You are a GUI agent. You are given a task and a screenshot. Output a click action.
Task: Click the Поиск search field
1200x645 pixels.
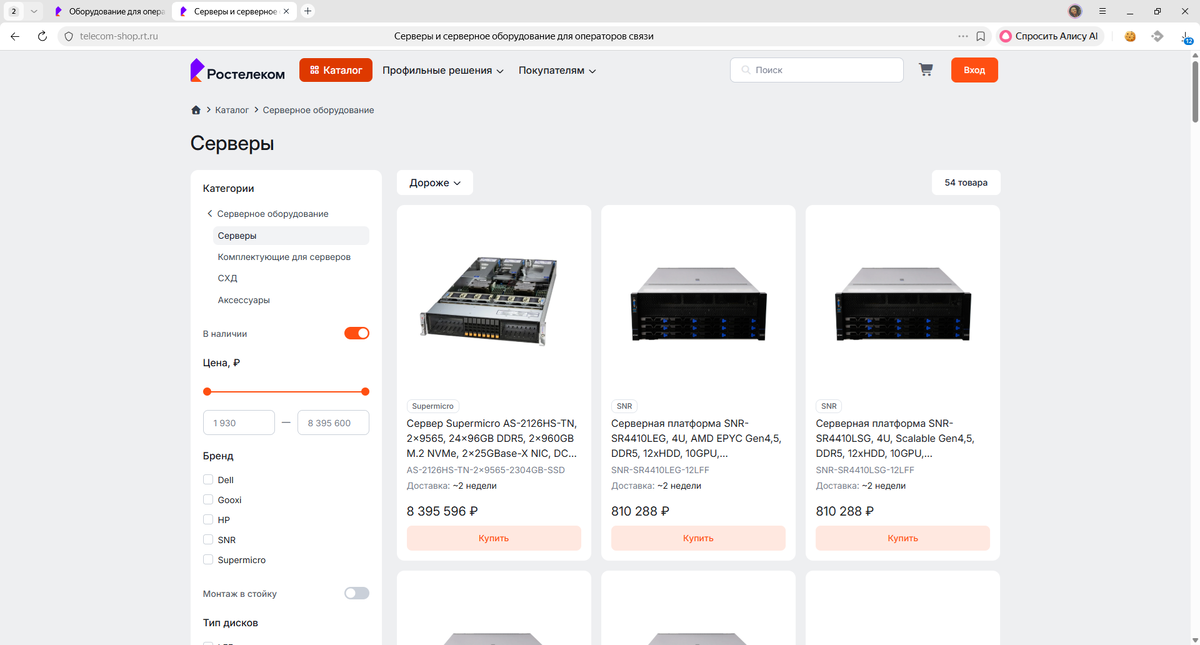coord(817,70)
